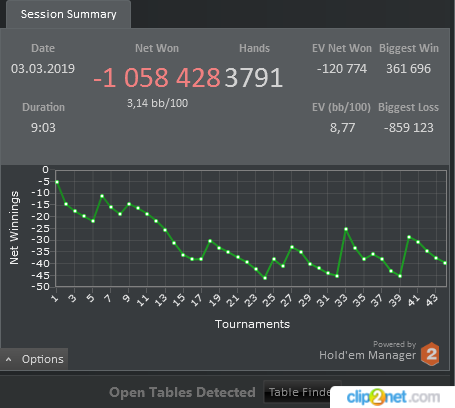Image resolution: width=455 pixels, height=408 pixels.
Task: Click the Options caret arrow icon
Action: point(9,359)
